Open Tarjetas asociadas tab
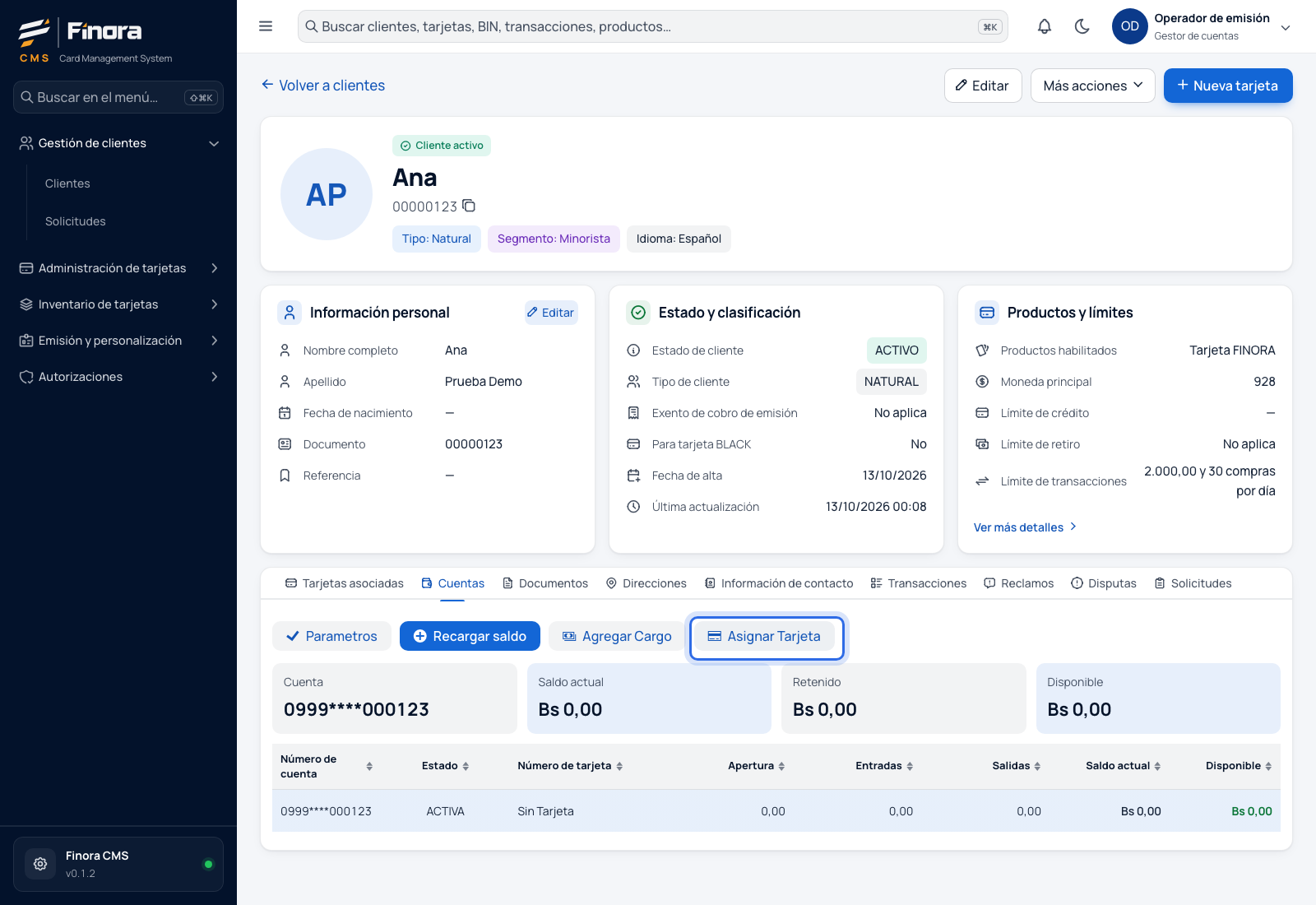 [x=345, y=583]
